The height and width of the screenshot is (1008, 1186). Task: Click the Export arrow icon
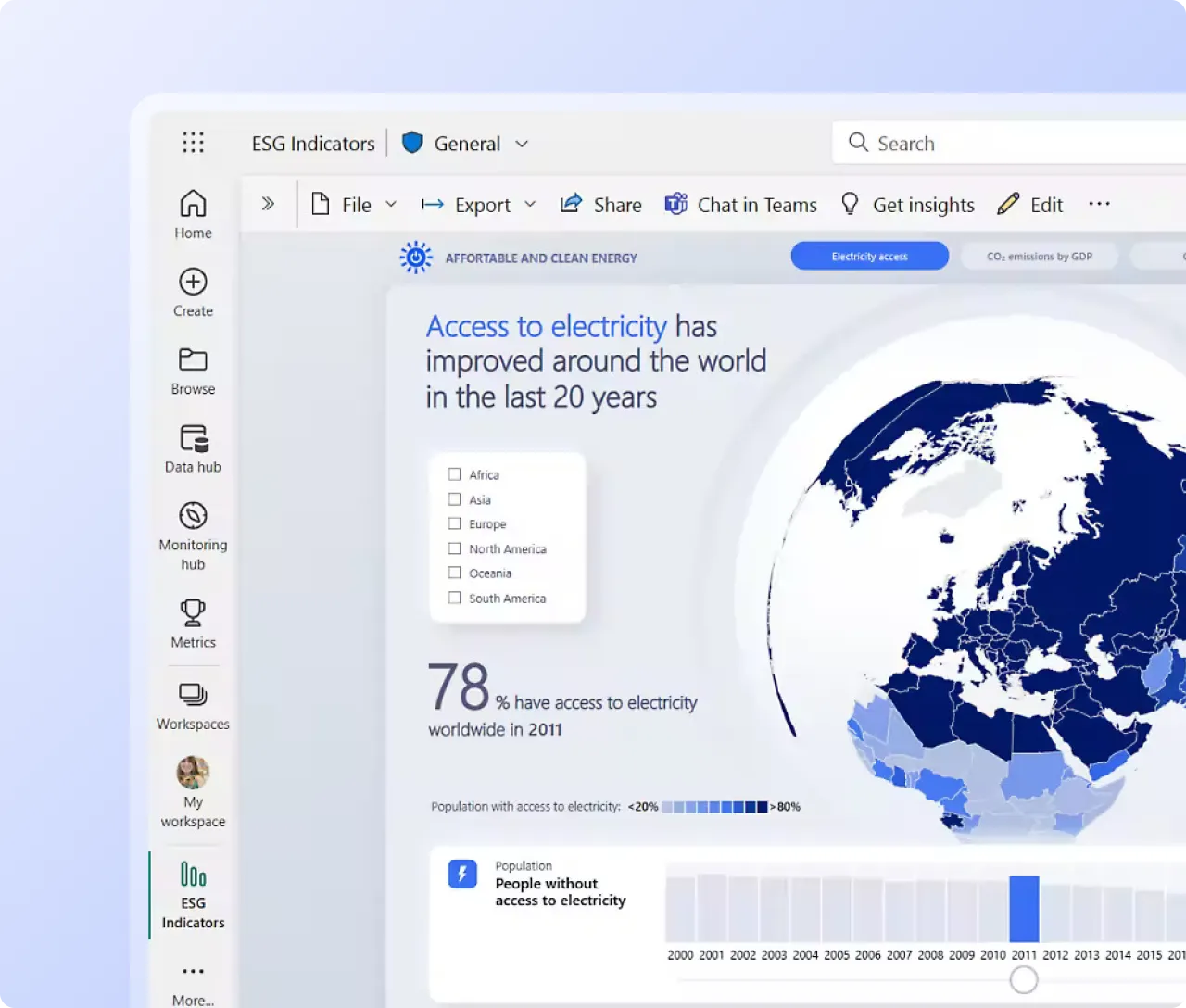[x=432, y=204]
